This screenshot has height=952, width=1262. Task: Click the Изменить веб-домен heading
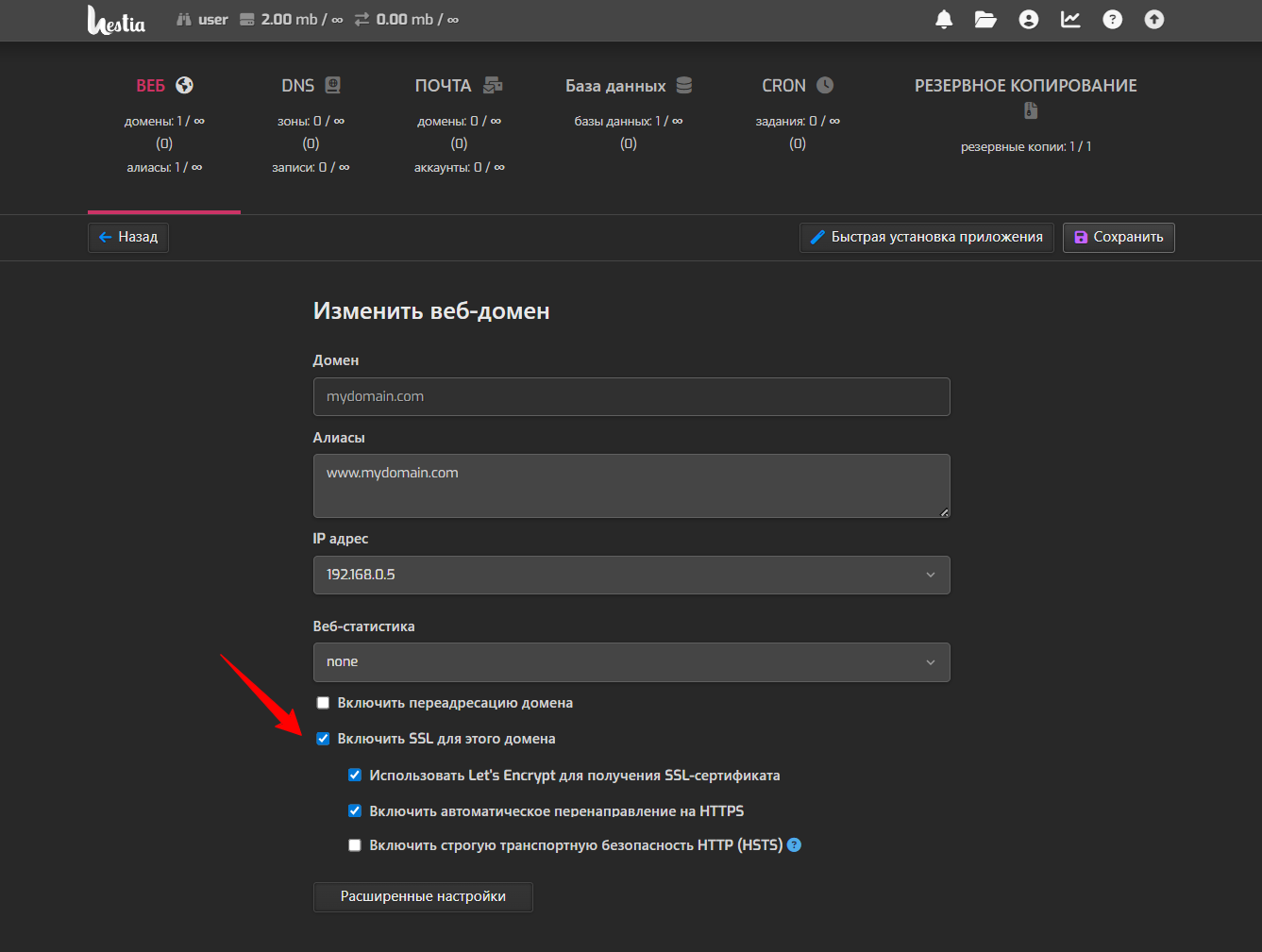point(431,311)
